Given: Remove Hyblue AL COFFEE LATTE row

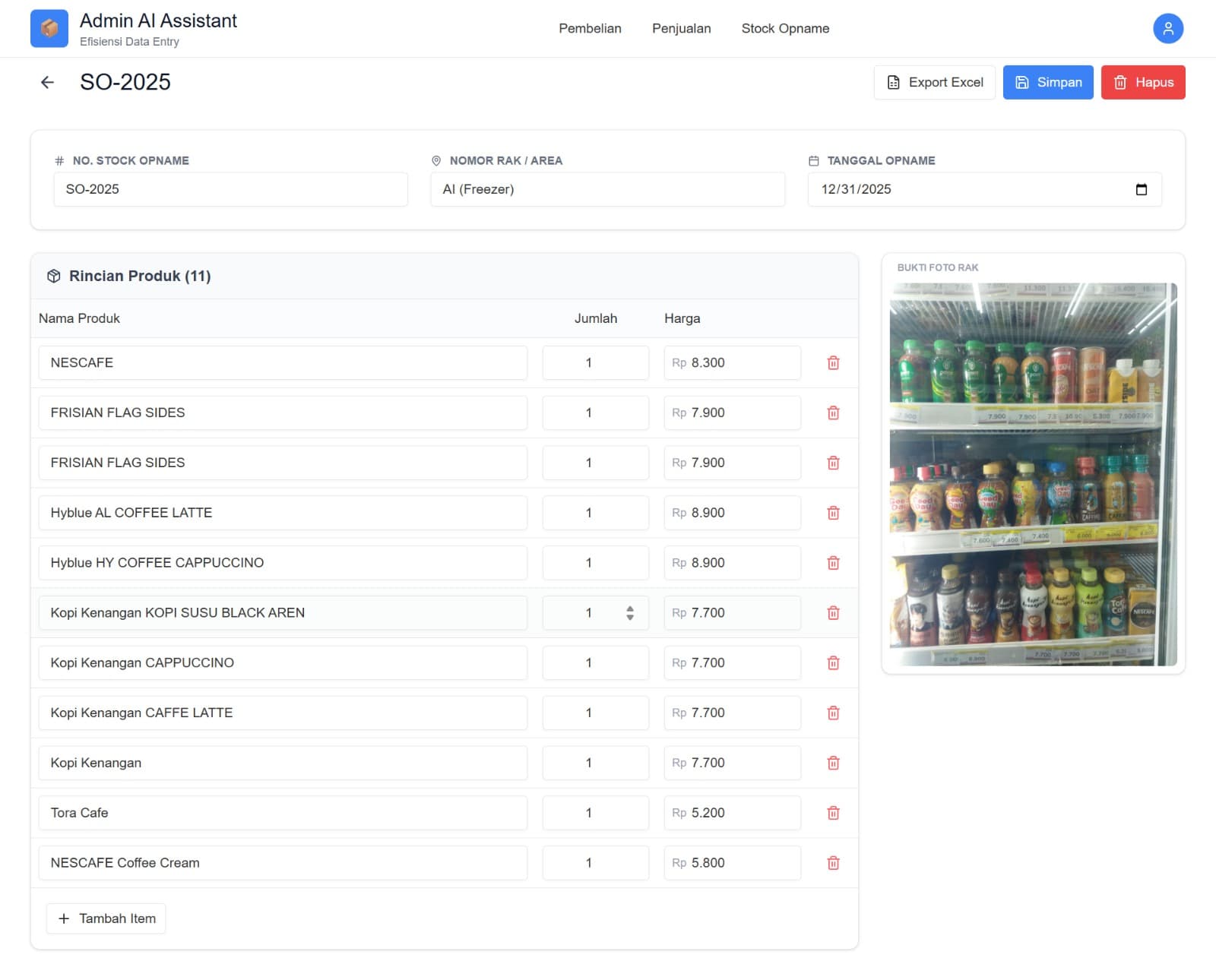Looking at the screenshot, I should (833, 514).
